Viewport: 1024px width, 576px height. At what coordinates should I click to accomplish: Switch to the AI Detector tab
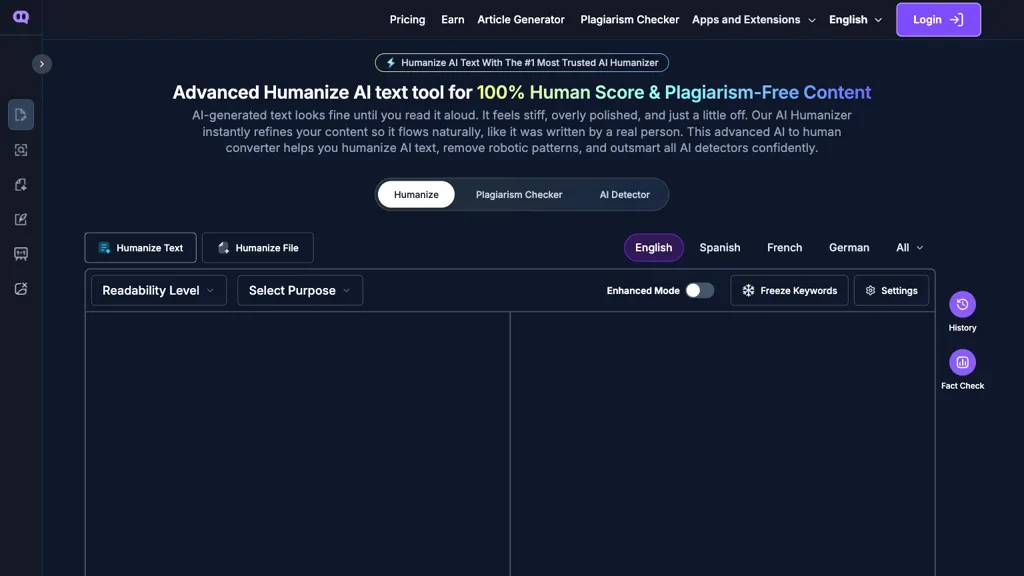click(622, 194)
